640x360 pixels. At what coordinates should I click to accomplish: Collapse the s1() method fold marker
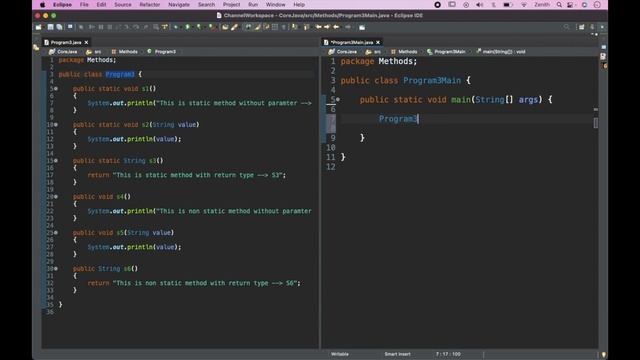56,89
